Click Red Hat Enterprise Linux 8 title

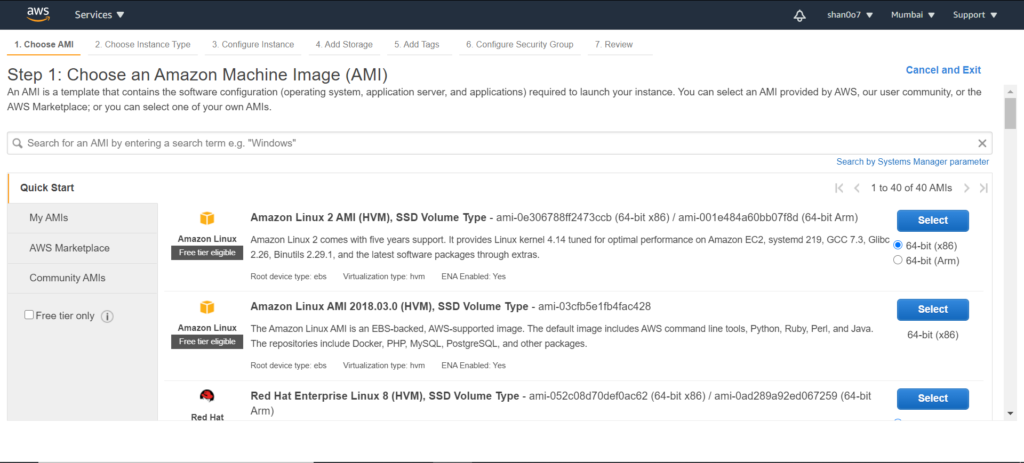pos(385,396)
